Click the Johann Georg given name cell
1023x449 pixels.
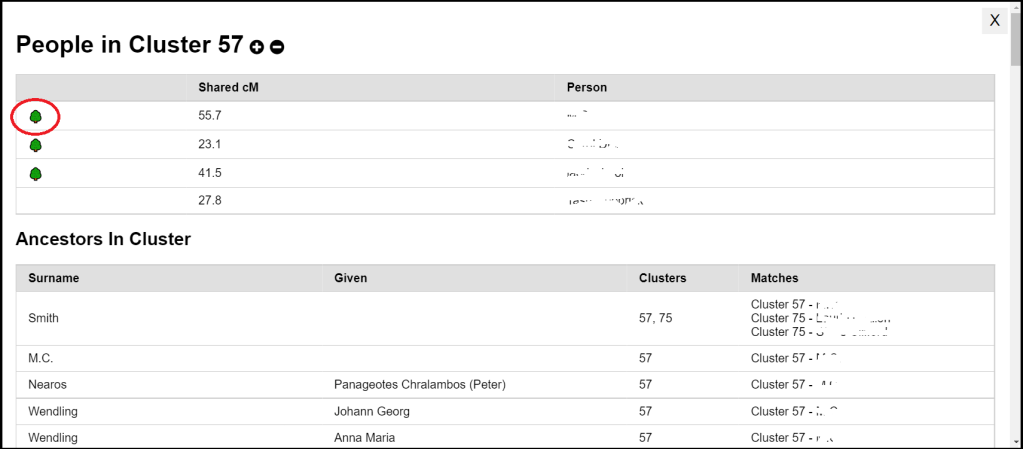(371, 411)
